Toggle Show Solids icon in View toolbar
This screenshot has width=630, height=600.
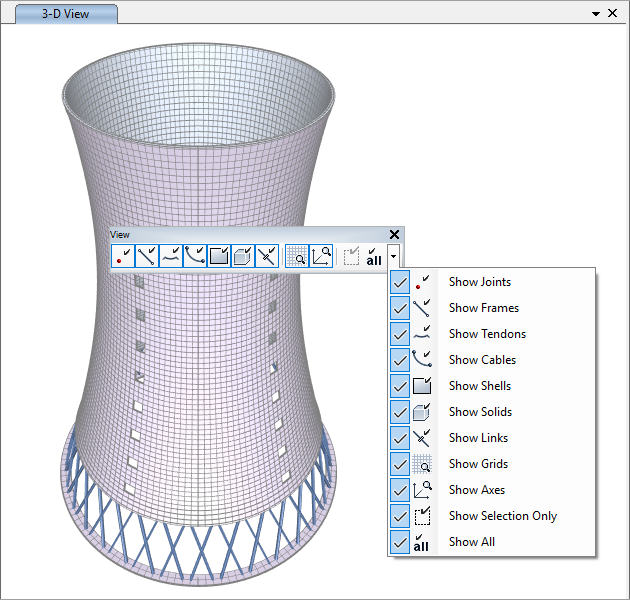point(243,256)
